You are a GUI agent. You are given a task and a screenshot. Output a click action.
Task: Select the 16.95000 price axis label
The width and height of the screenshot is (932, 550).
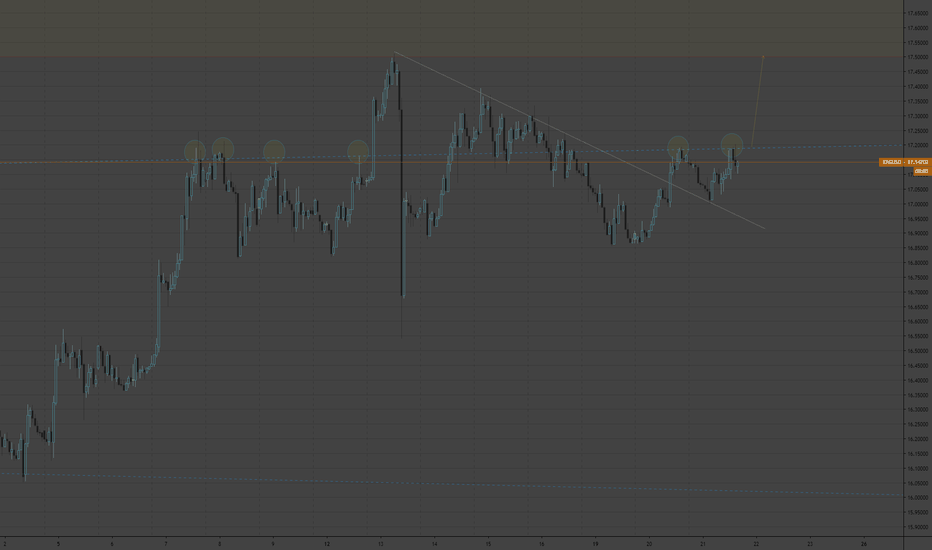(918, 219)
